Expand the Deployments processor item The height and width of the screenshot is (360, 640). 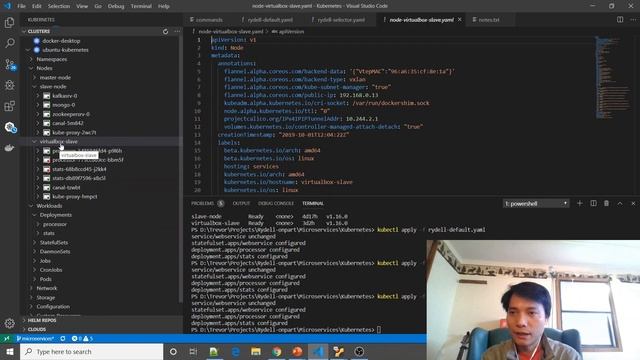pyautogui.click(x=38, y=224)
